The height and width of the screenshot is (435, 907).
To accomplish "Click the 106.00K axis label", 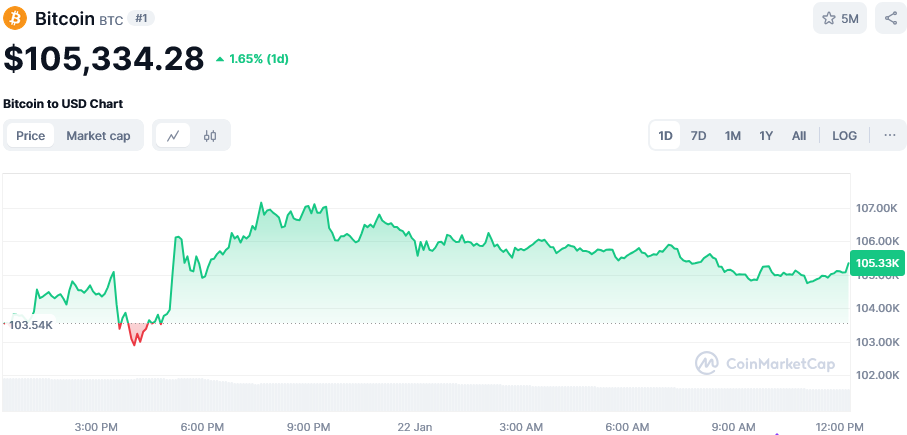I will (877, 241).
